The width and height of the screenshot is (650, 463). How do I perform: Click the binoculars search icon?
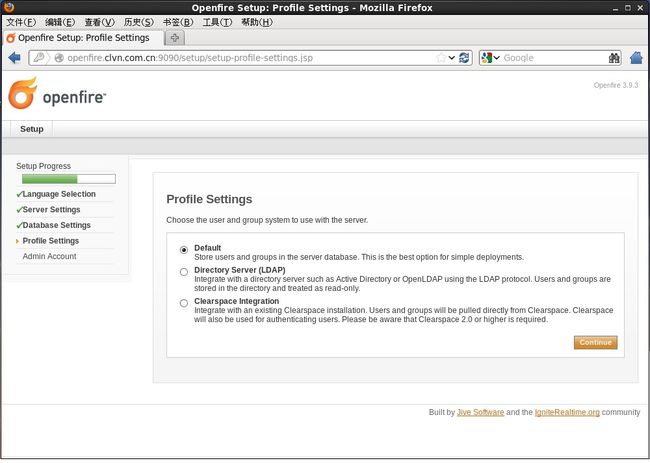tap(614, 58)
